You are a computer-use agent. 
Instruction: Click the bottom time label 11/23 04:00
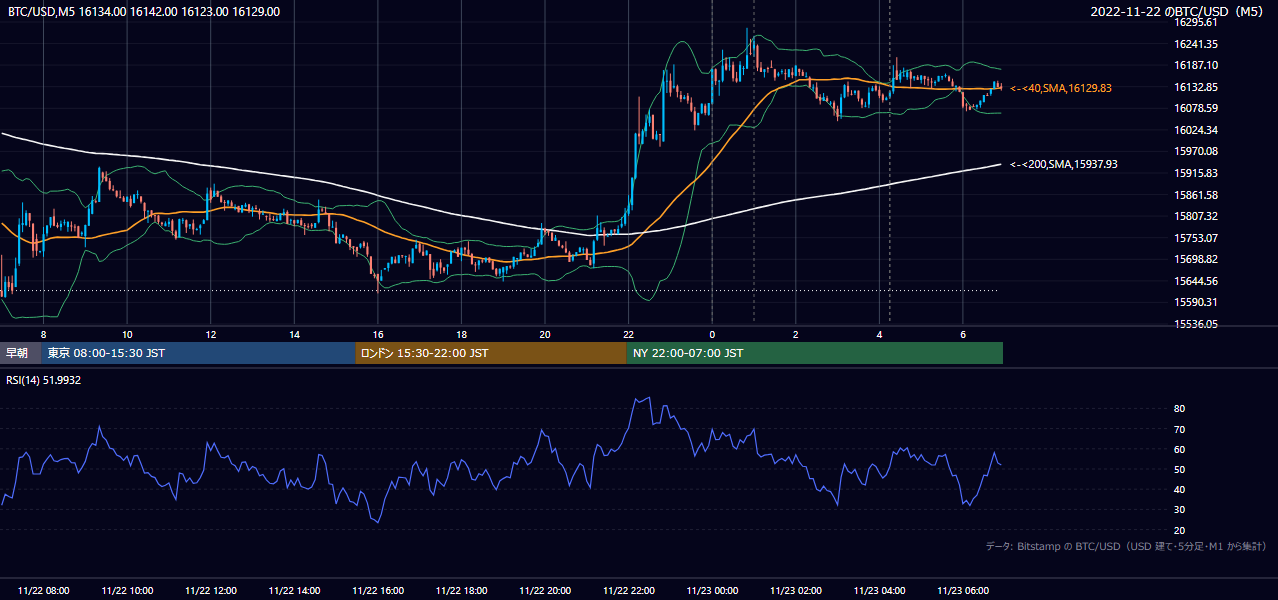coord(879,591)
